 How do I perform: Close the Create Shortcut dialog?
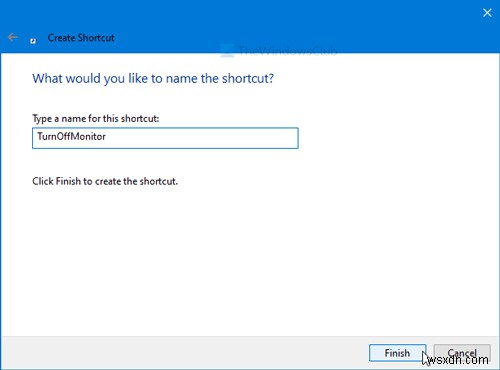(x=487, y=13)
